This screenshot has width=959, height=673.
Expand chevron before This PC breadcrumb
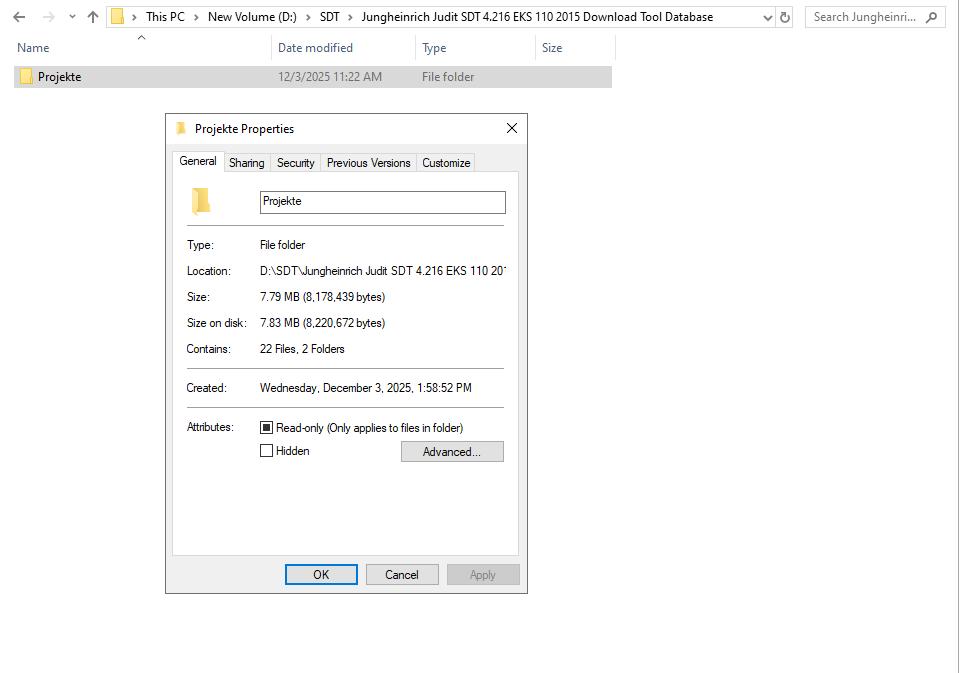(x=134, y=17)
